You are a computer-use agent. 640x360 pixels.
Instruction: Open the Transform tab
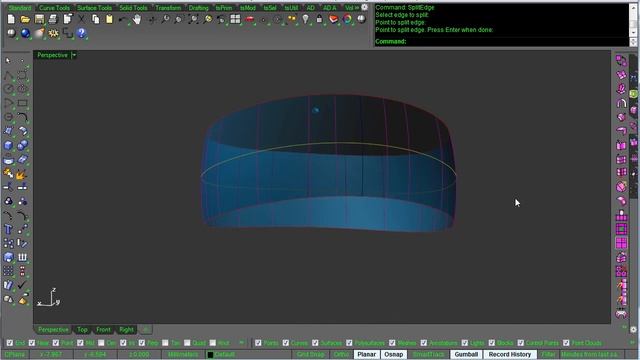[168, 8]
